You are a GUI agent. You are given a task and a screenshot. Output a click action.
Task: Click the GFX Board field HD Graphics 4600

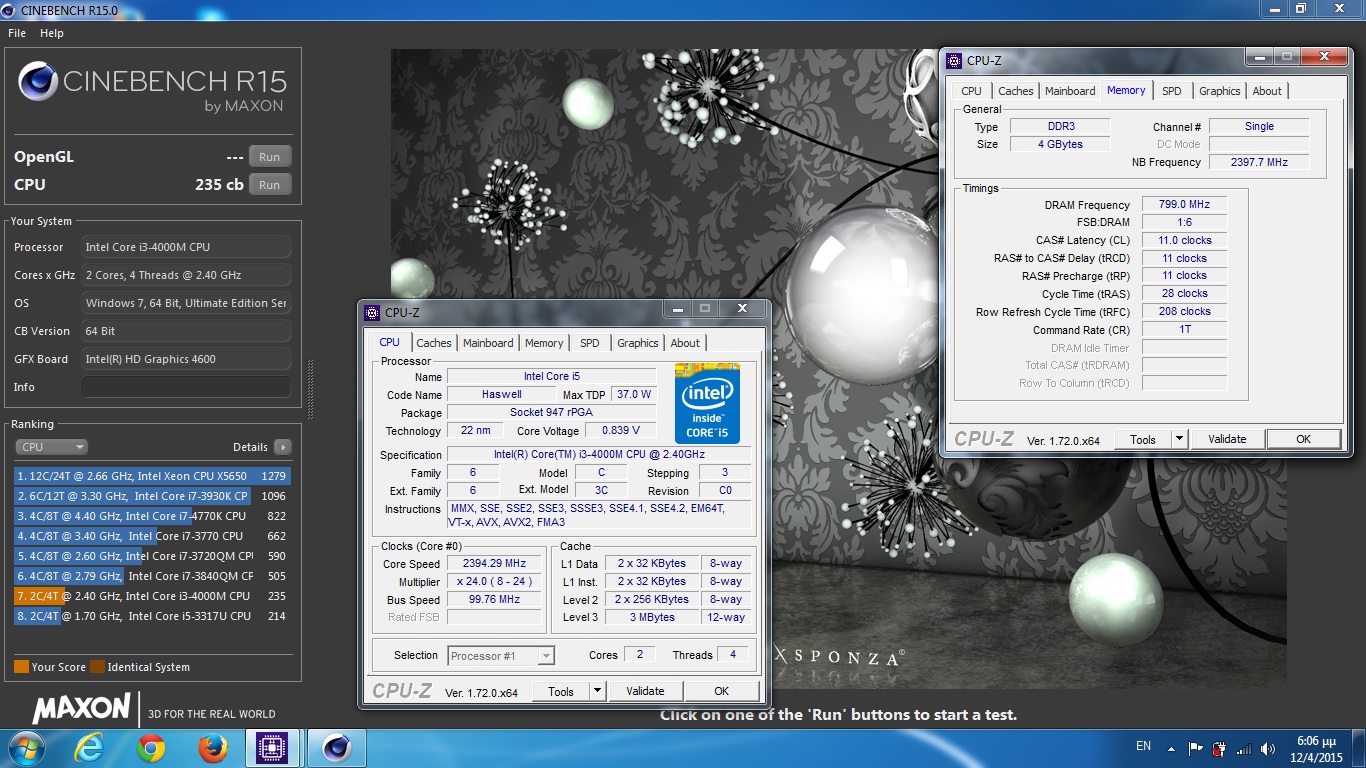tap(186, 359)
